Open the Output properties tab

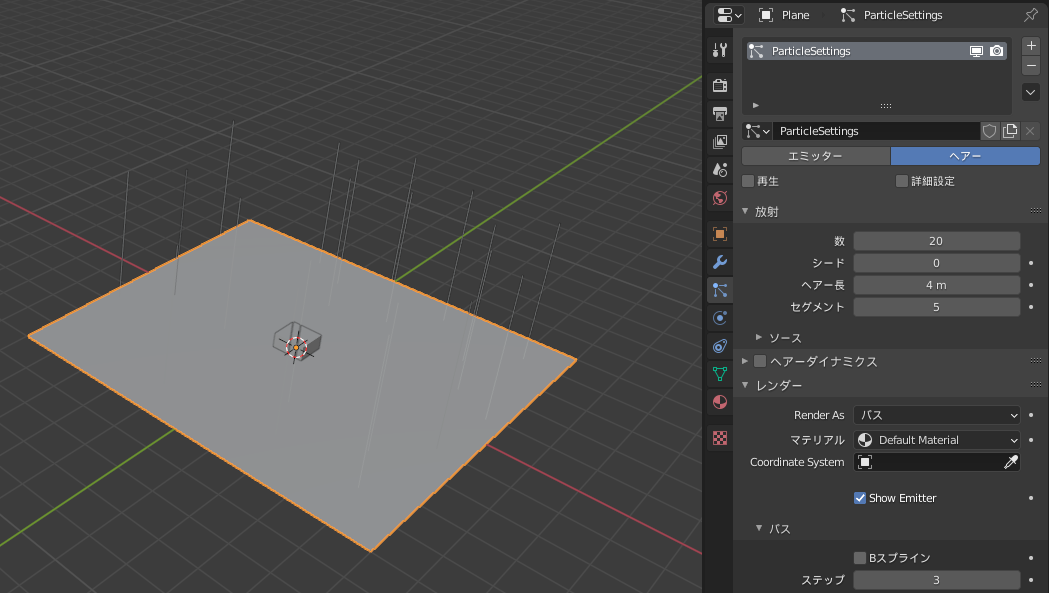(x=719, y=113)
